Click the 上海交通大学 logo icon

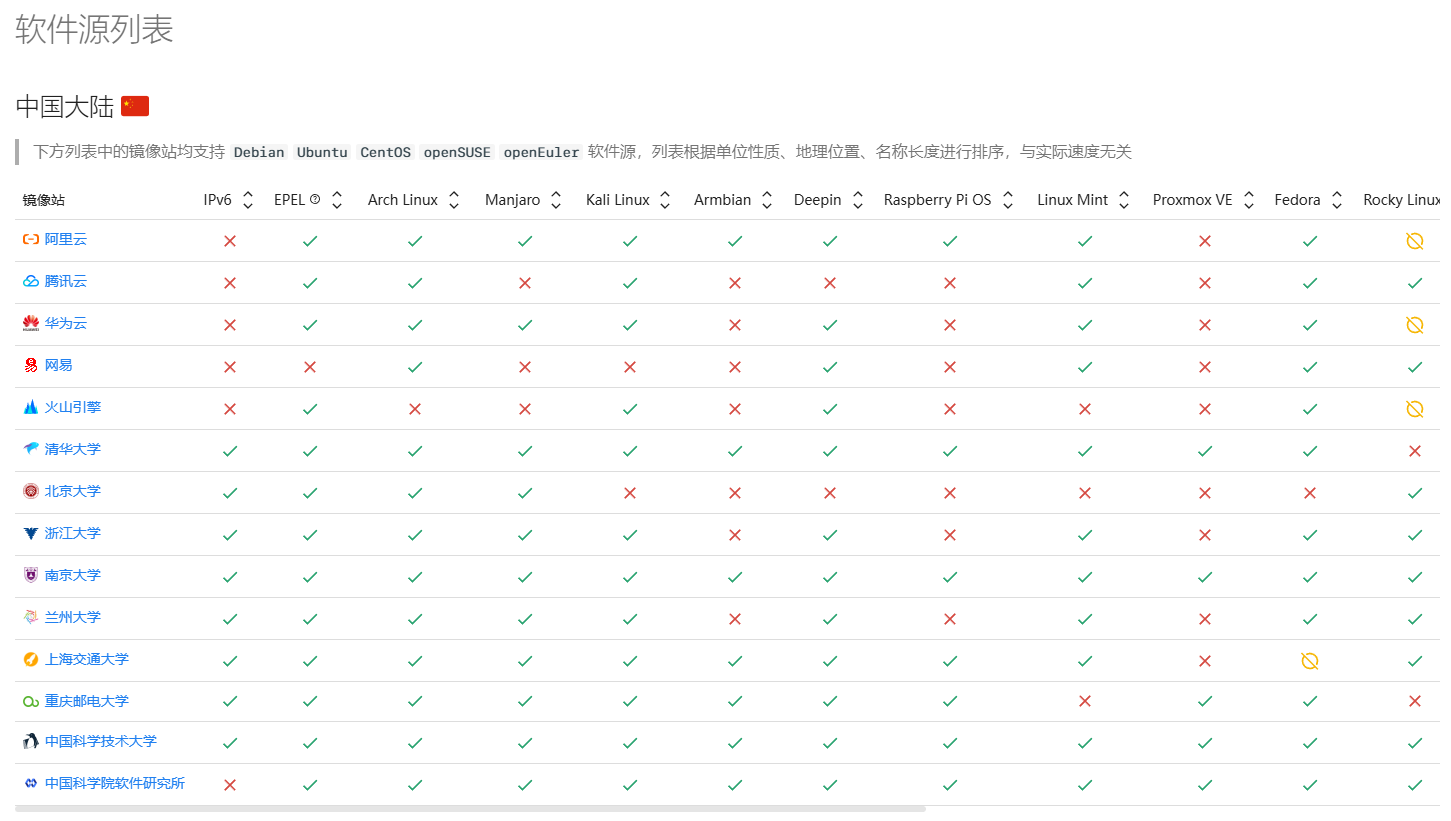tap(31, 660)
